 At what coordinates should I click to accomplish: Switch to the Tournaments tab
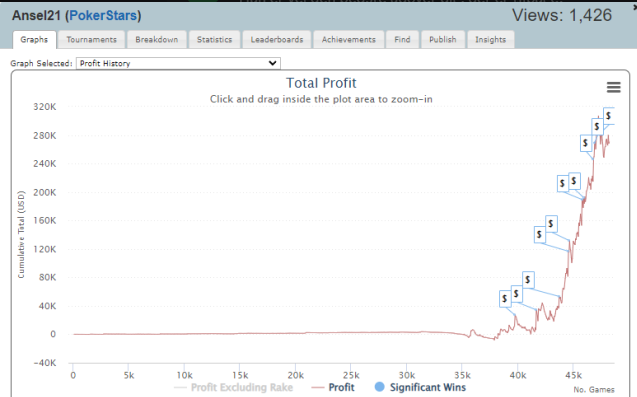click(91, 40)
